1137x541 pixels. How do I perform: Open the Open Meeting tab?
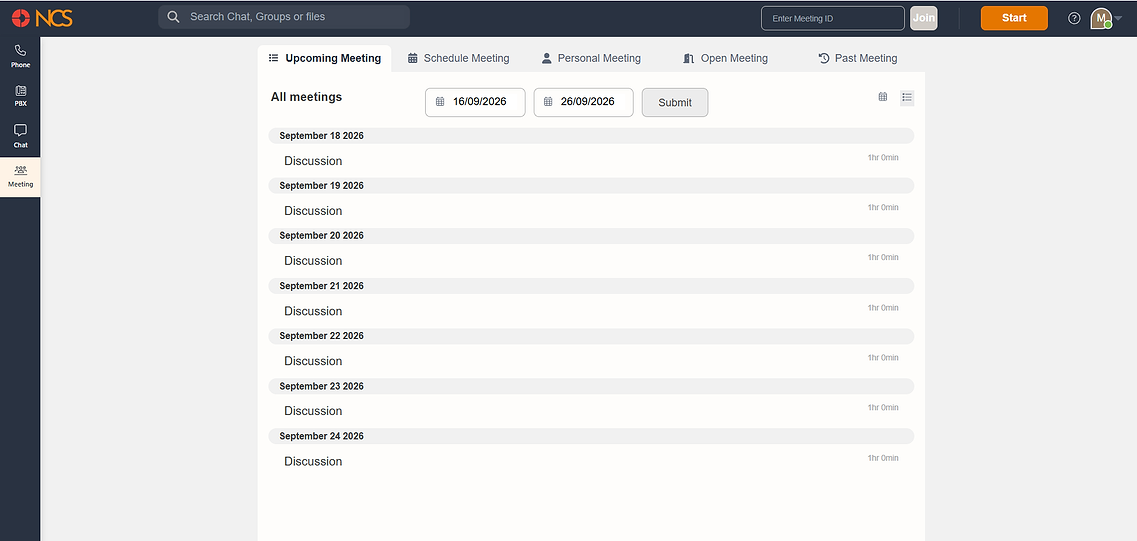tap(725, 58)
